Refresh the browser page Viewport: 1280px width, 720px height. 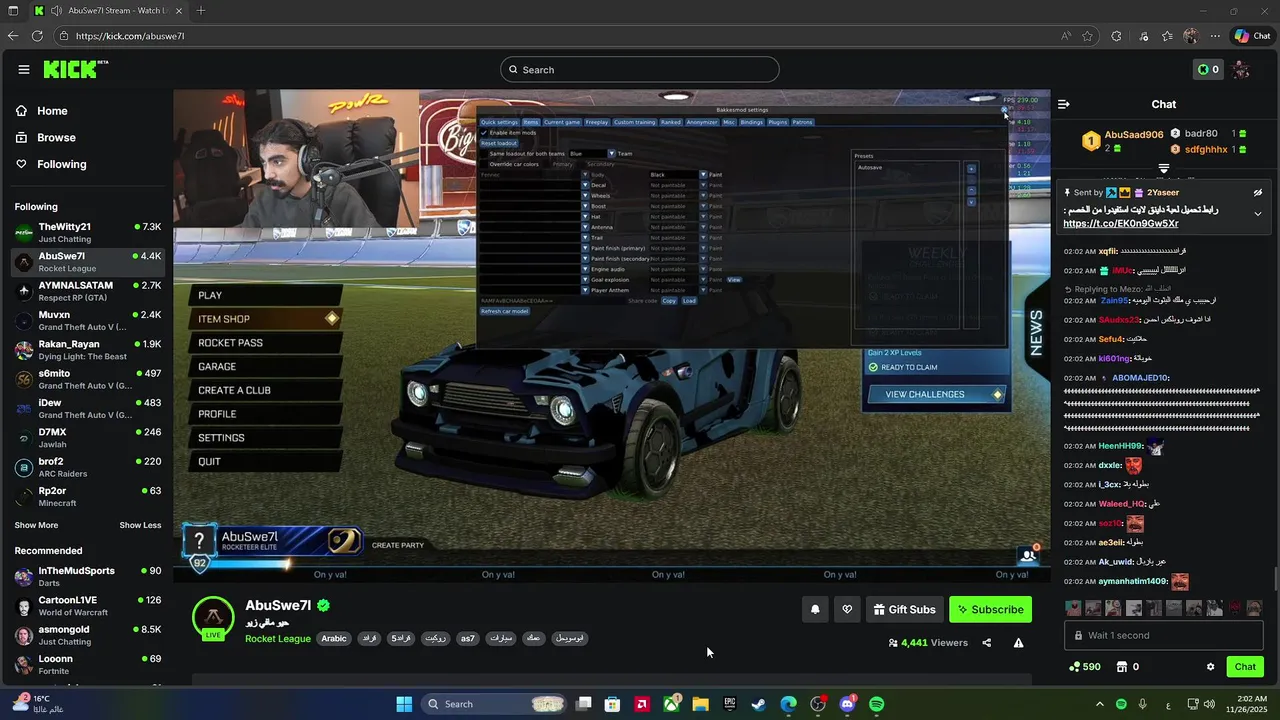37,36
